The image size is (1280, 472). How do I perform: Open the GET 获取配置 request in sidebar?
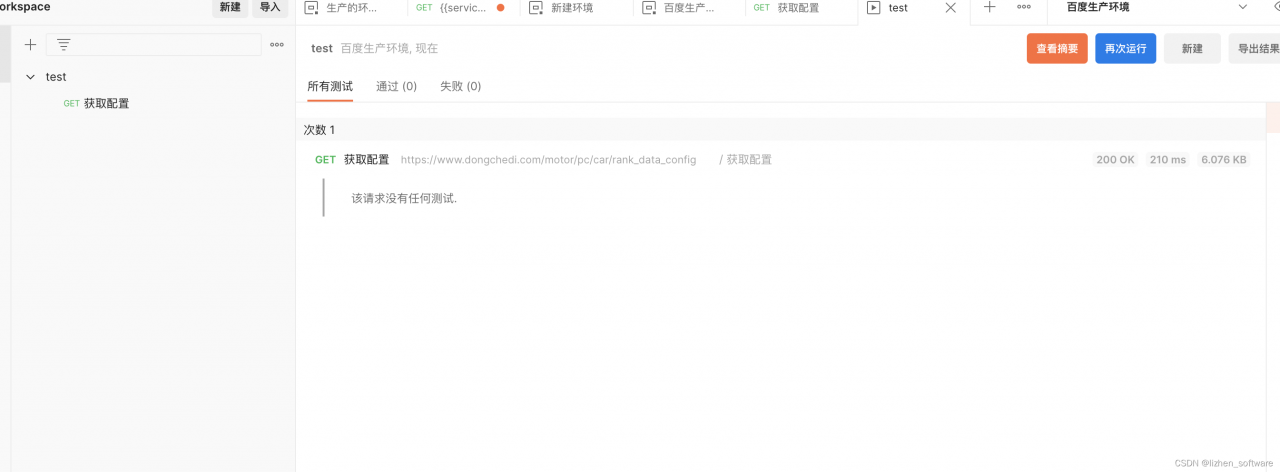tap(96, 103)
